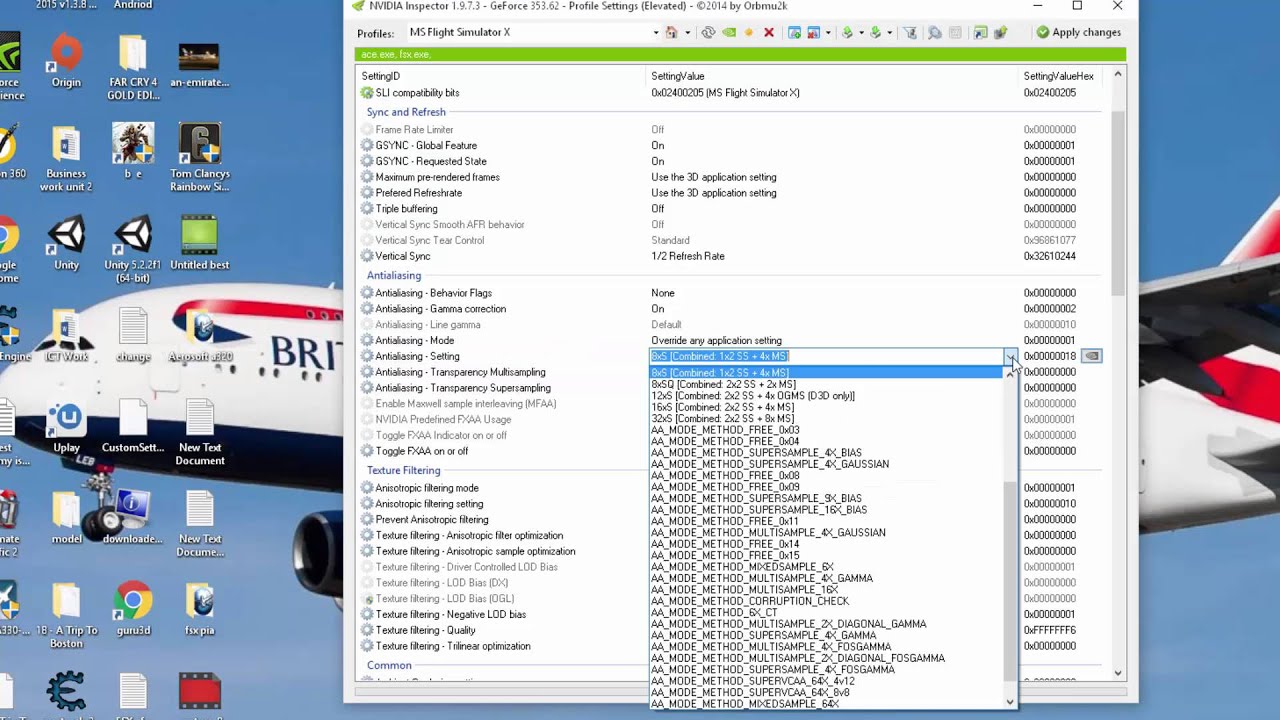This screenshot has width=1280, height=720.
Task: Click the magnifier search toolbar icon
Action: click(x=934, y=32)
